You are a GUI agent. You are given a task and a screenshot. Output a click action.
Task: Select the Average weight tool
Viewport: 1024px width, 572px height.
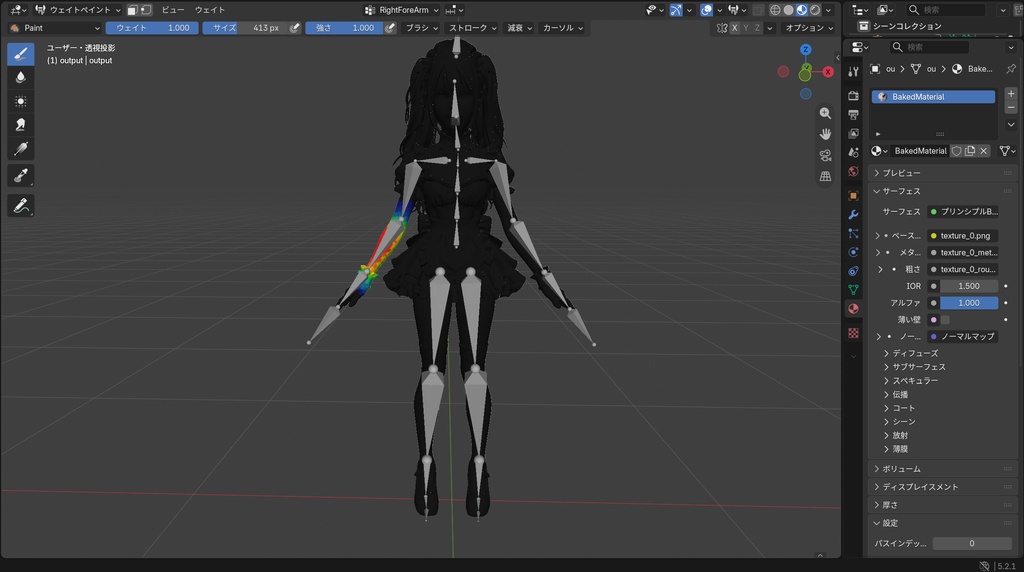click(x=21, y=101)
